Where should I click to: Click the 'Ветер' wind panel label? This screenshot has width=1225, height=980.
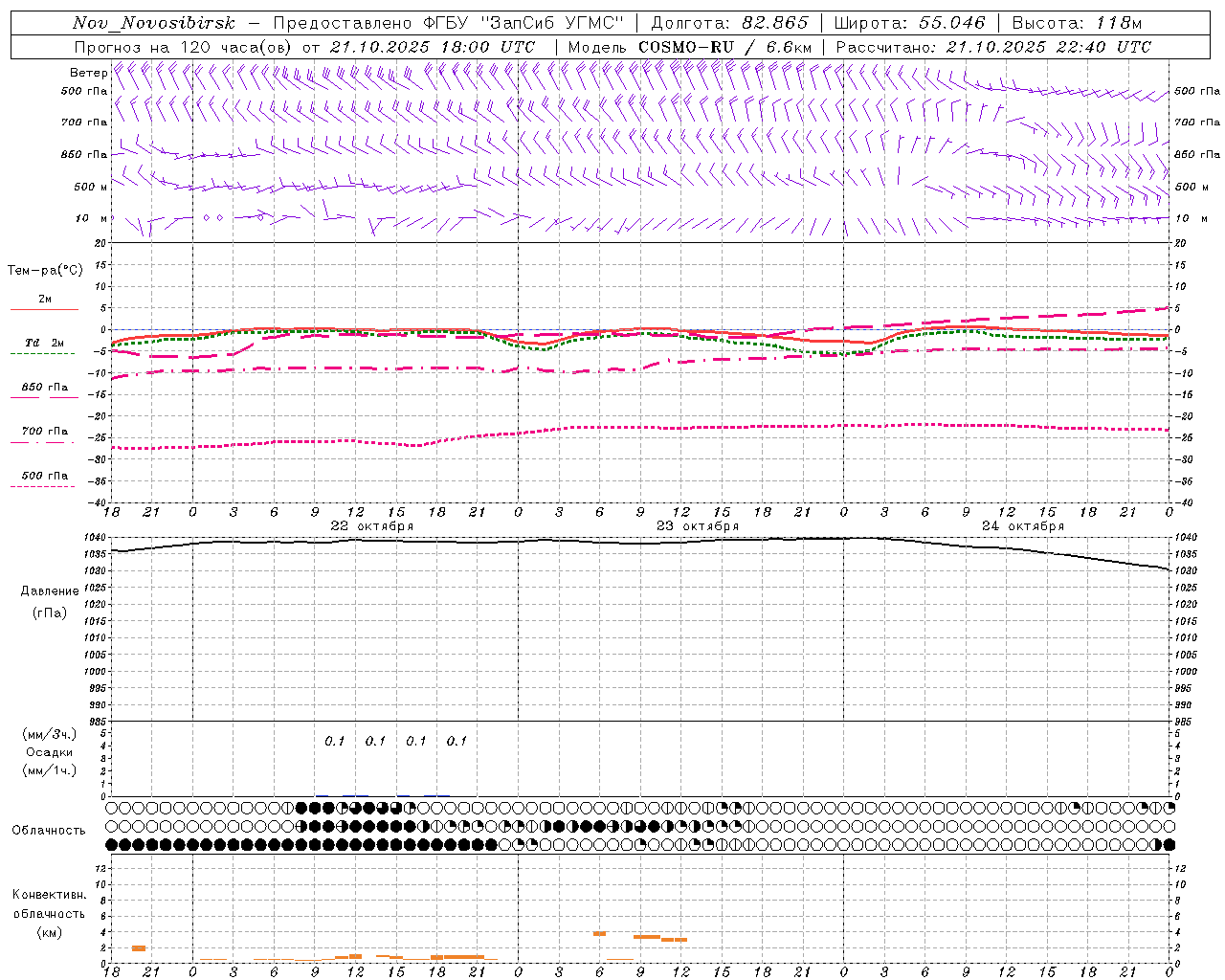coord(88,73)
